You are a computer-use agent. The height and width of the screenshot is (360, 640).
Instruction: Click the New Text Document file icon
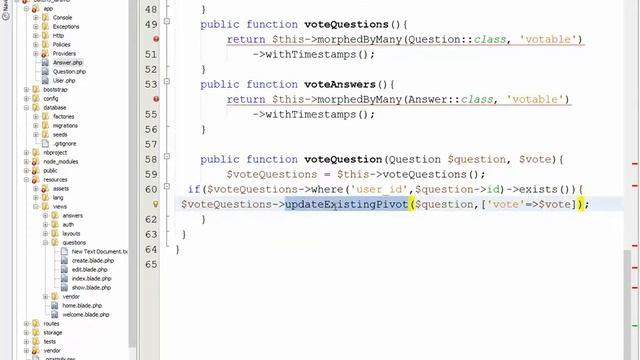pos(64,251)
